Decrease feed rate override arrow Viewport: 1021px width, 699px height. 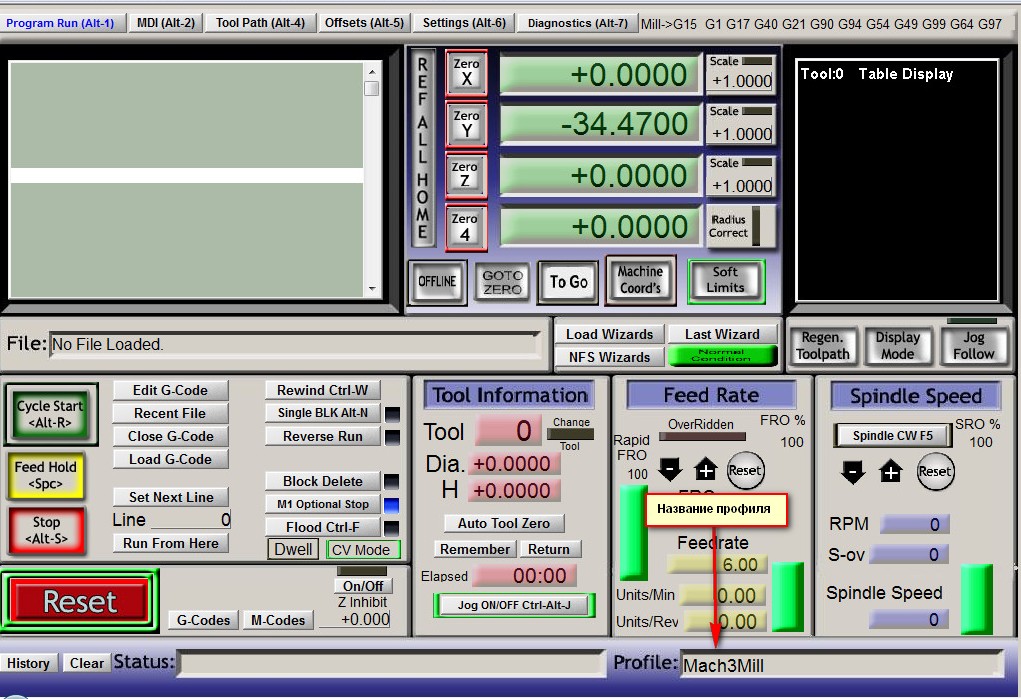point(670,470)
